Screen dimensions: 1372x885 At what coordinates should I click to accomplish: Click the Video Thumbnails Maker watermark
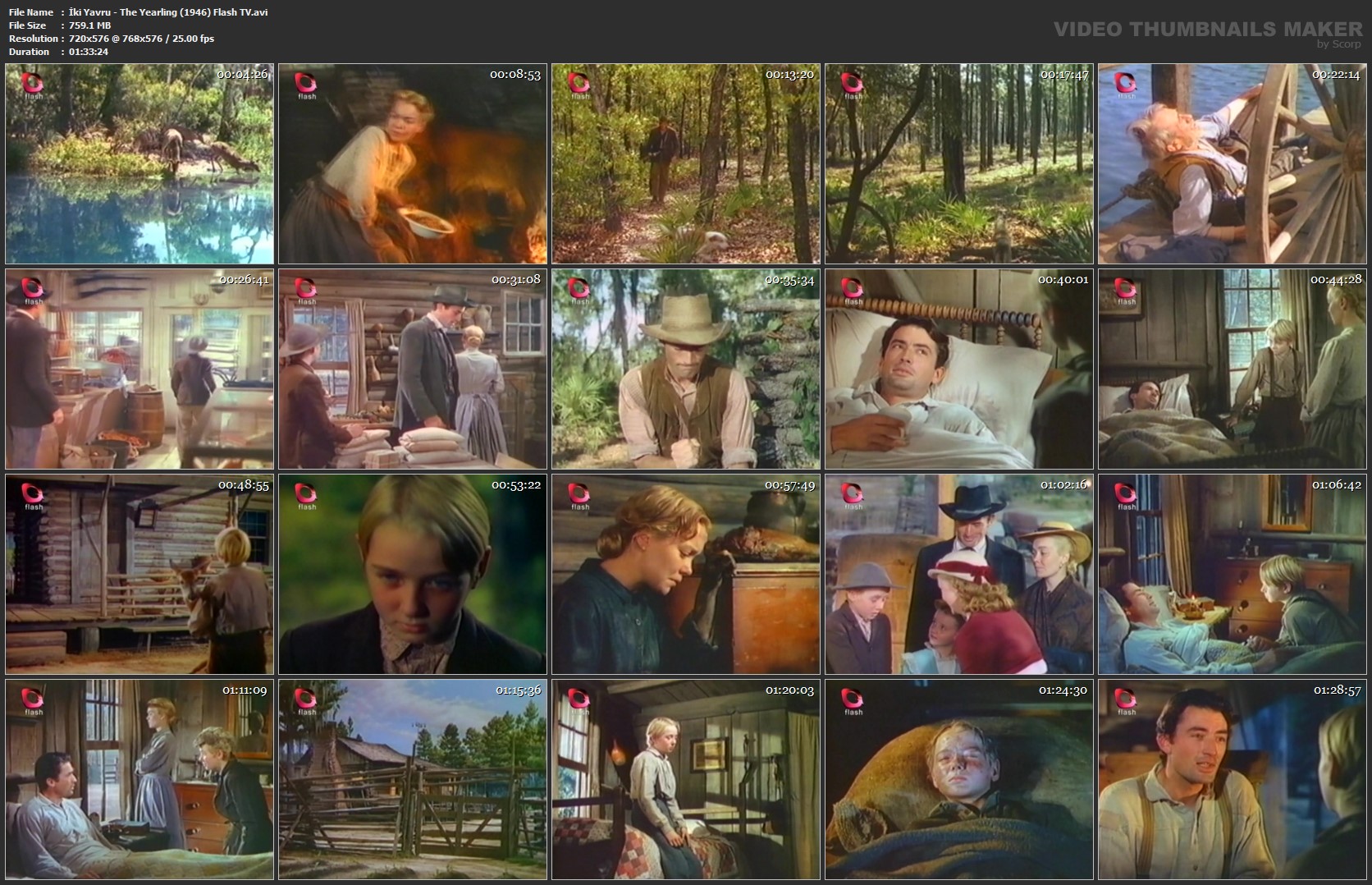click(x=1207, y=30)
